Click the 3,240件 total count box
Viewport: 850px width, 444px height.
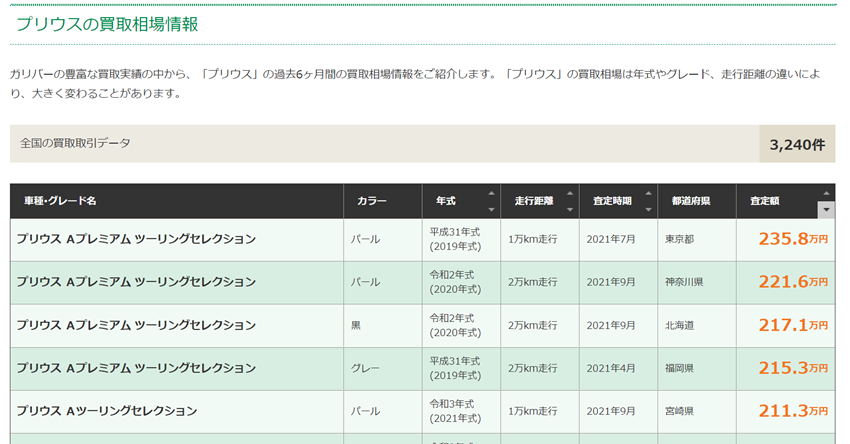tap(797, 144)
